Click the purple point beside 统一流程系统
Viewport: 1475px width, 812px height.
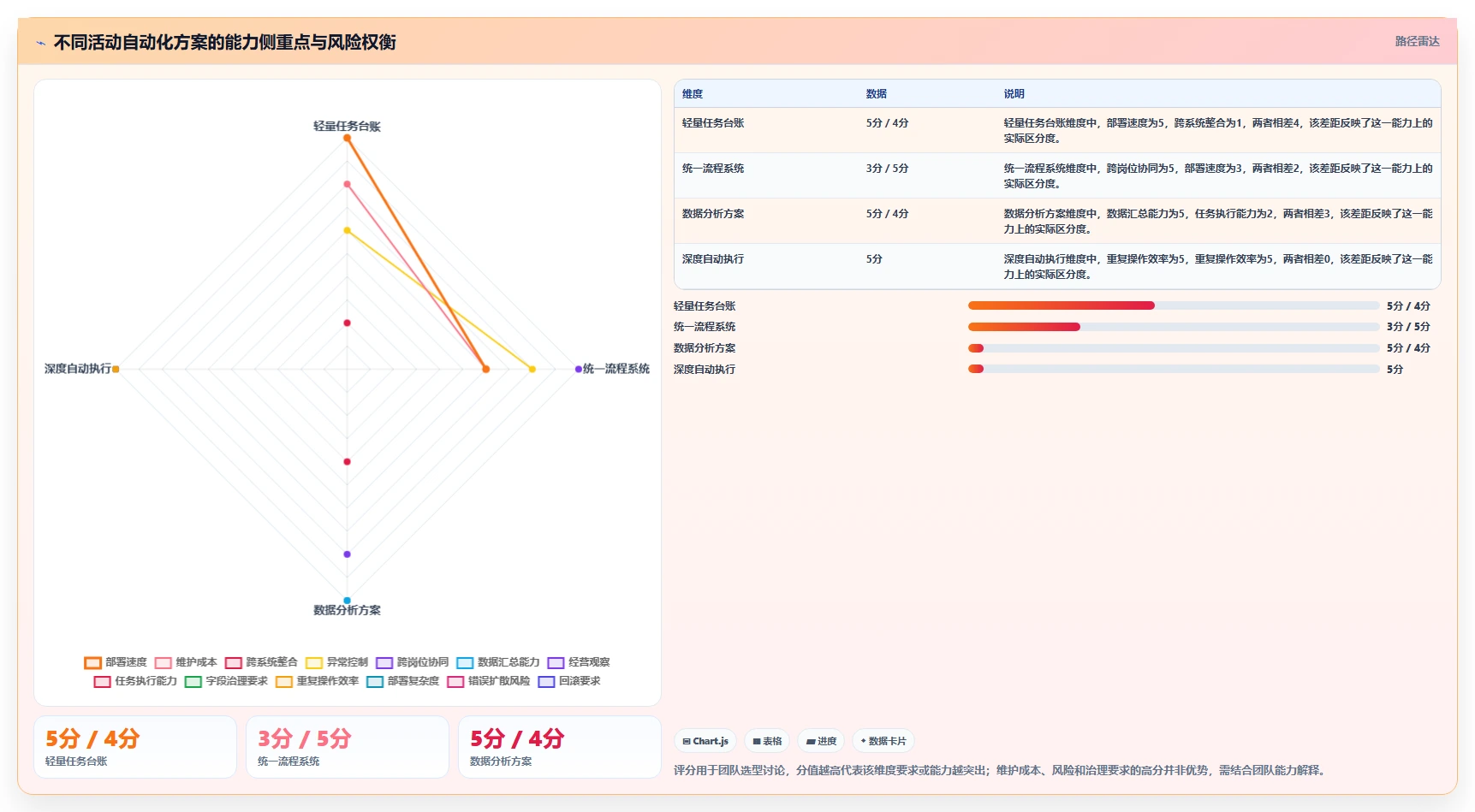[579, 369]
